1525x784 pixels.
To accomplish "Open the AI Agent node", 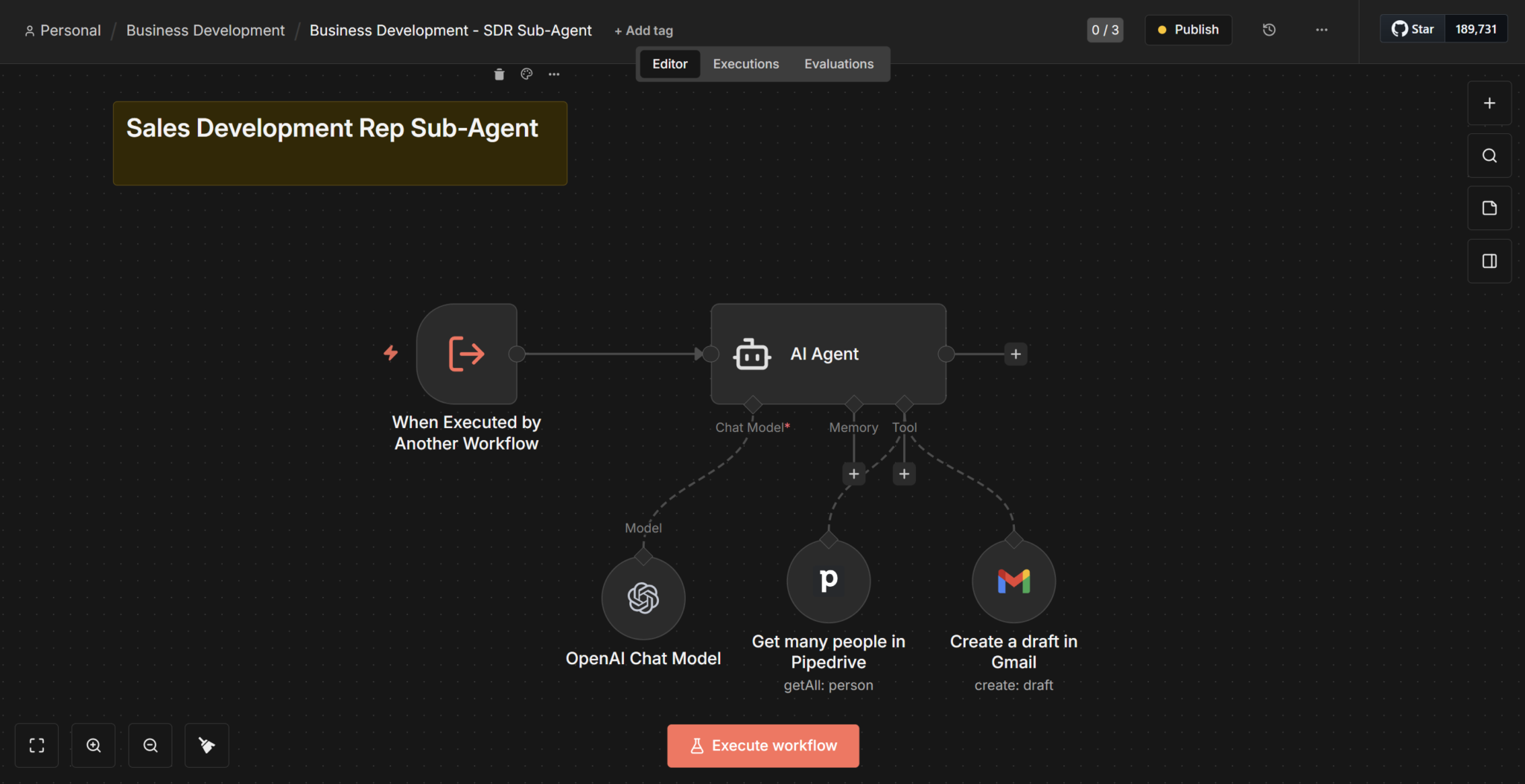I will (x=828, y=354).
